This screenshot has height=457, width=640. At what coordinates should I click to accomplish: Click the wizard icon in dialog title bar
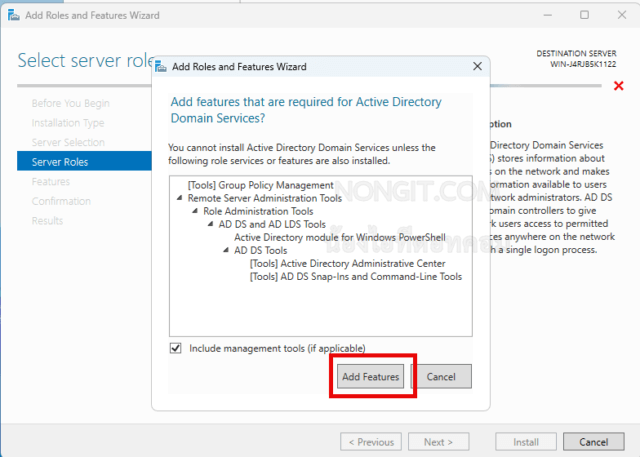[161, 66]
